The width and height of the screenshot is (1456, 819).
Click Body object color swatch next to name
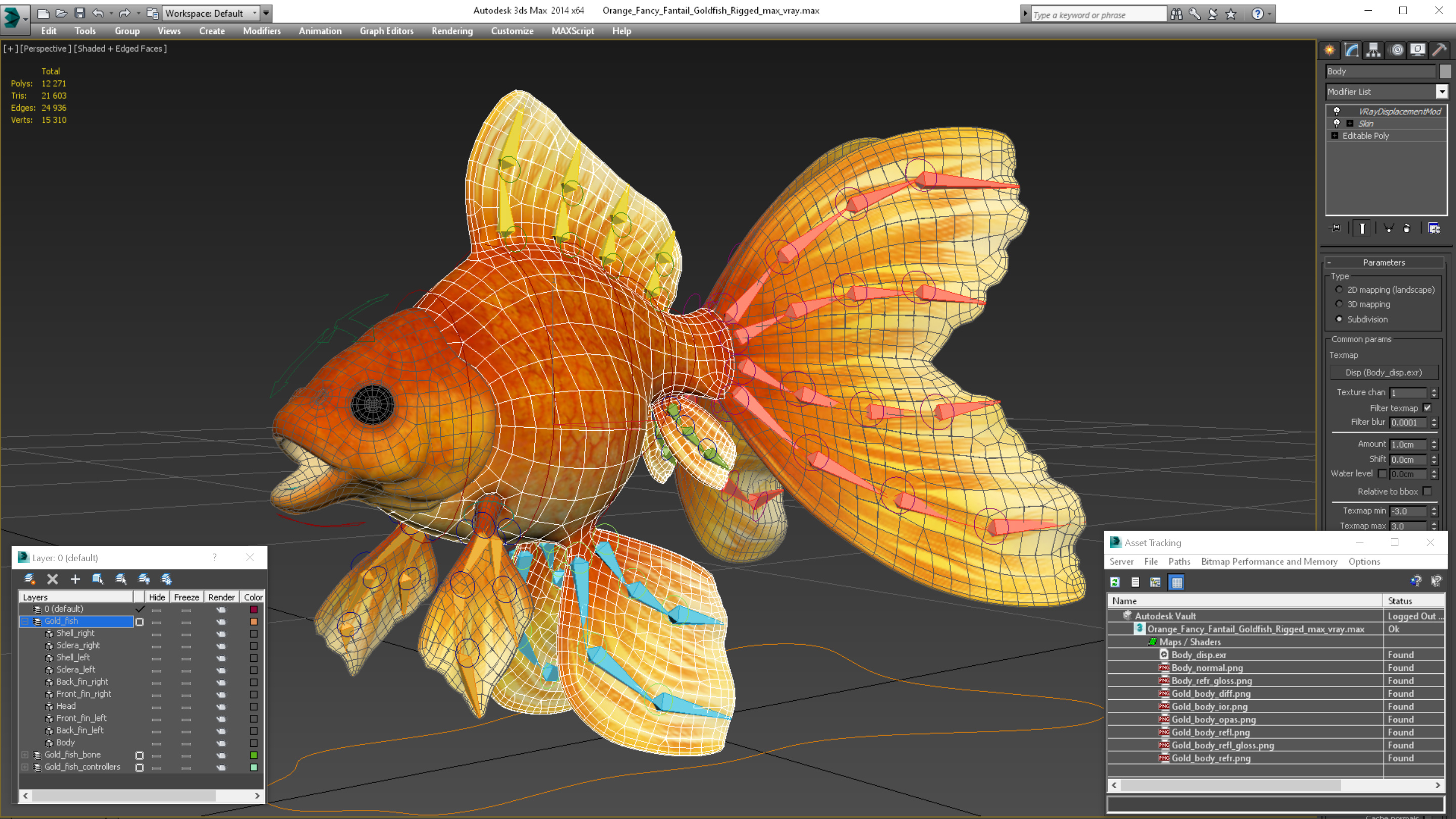point(1445,71)
